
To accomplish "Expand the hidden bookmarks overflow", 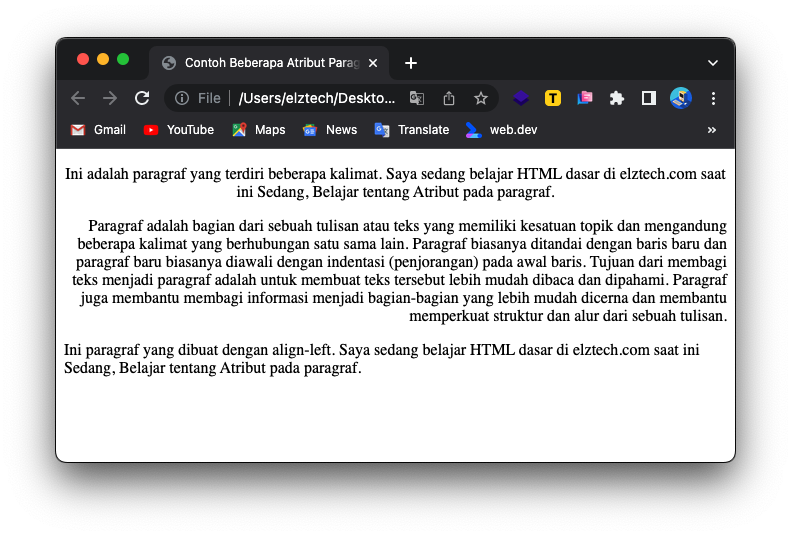I will click(712, 130).
